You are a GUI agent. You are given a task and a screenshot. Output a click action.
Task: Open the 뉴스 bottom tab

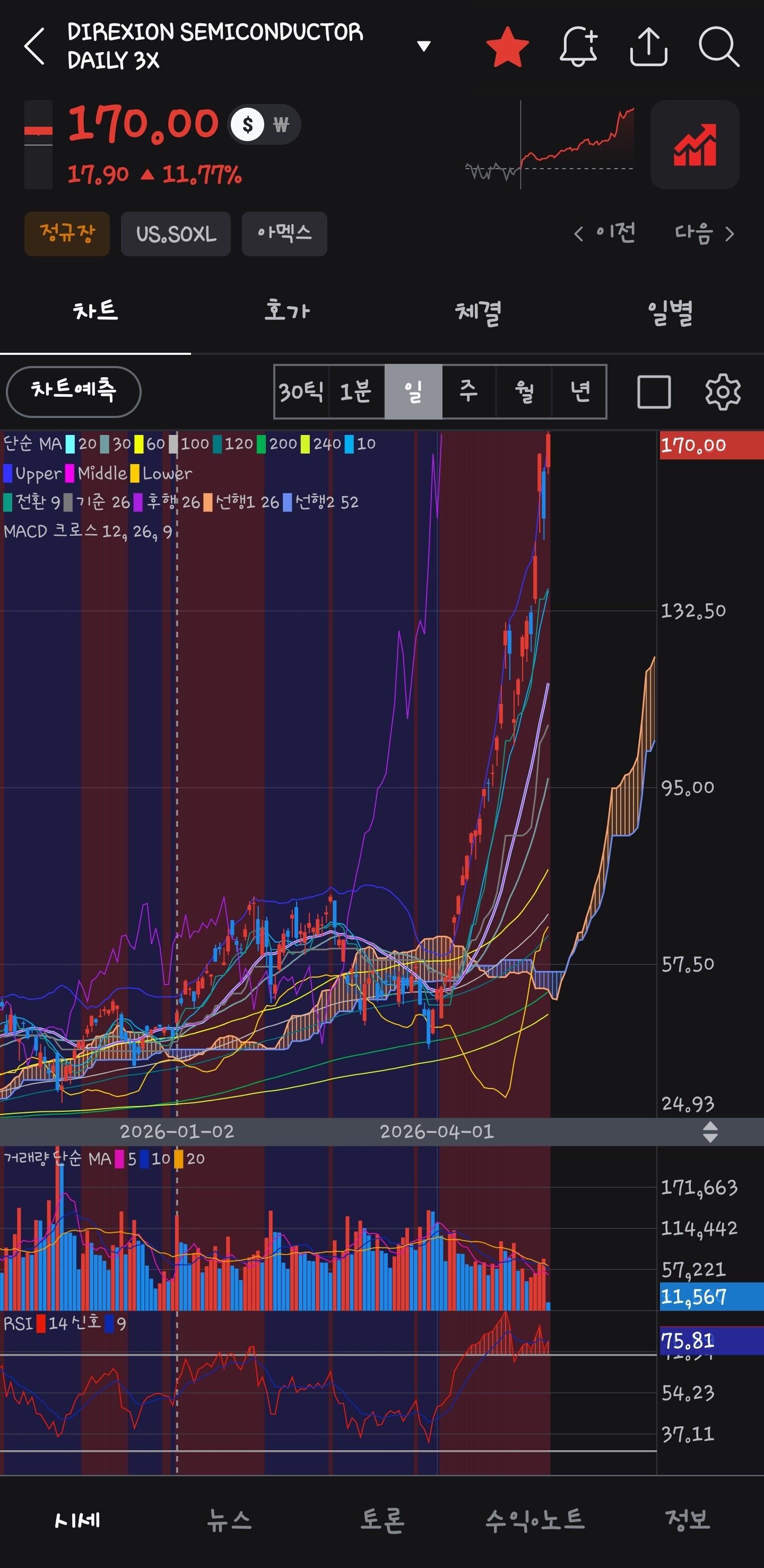[230, 1520]
